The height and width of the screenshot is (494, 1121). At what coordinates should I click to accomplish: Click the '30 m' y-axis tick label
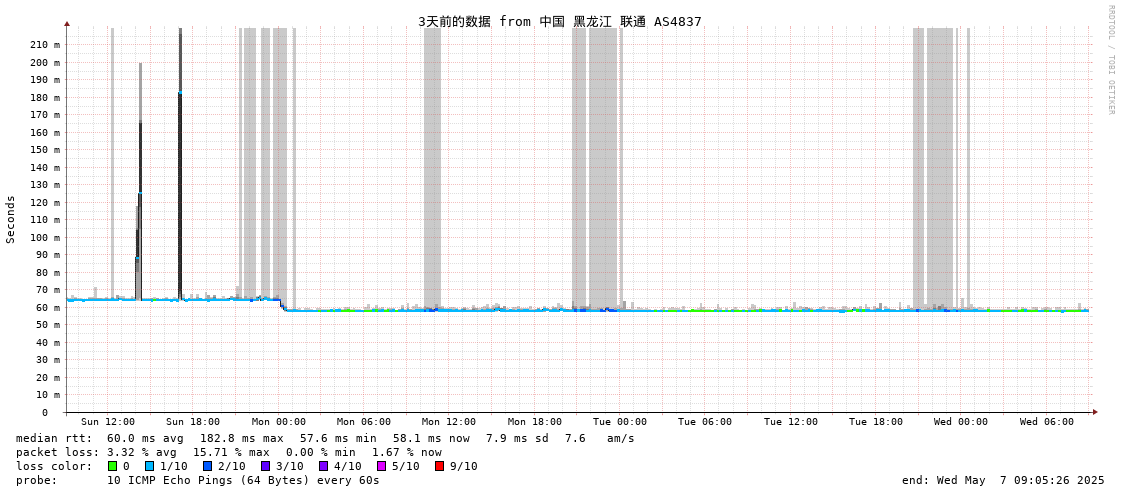[x=49, y=360]
